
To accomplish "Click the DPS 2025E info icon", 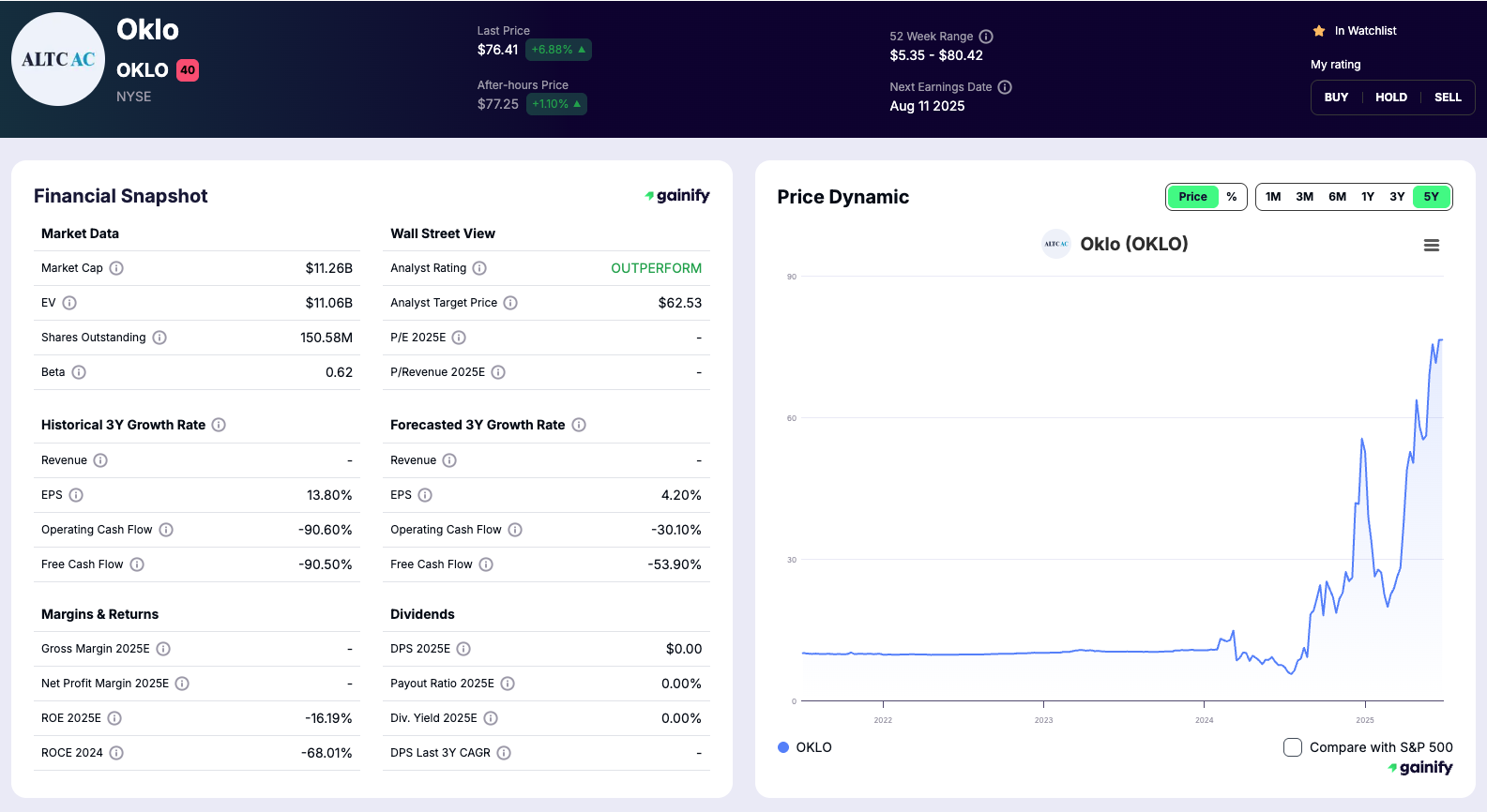I will click(463, 649).
